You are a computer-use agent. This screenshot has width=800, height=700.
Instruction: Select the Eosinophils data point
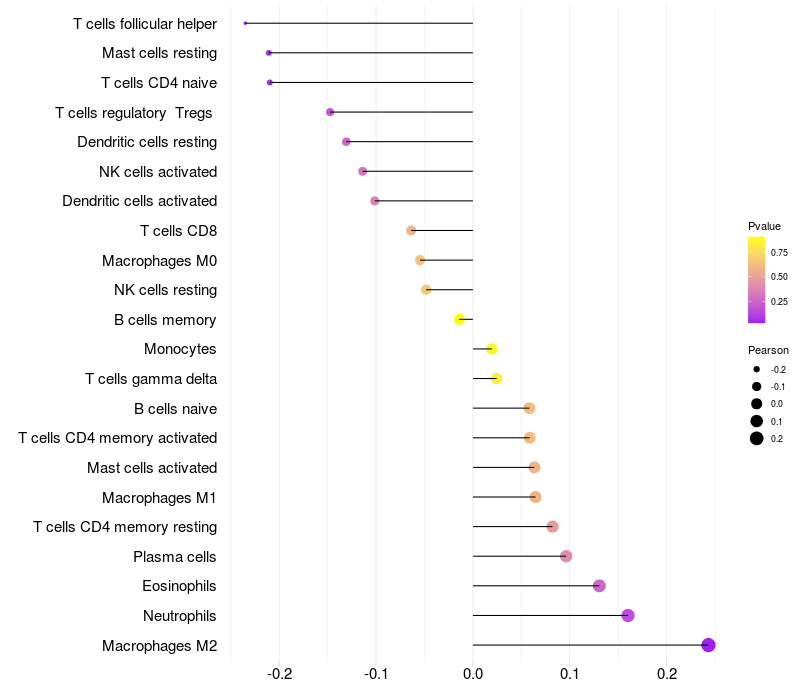point(599,586)
